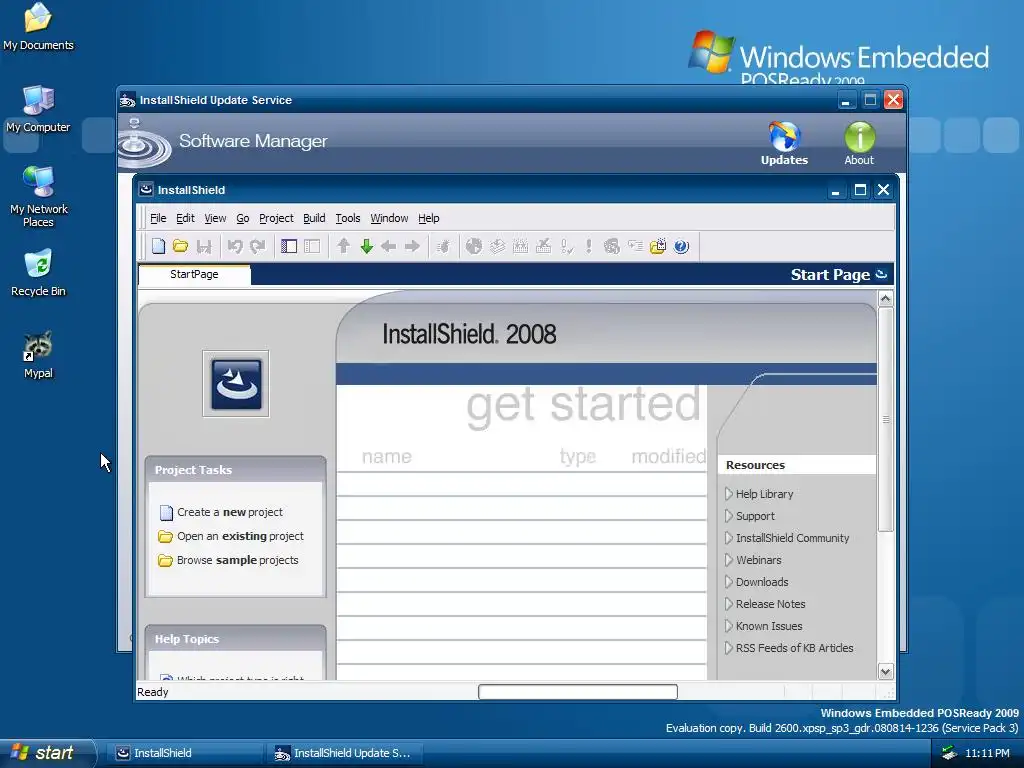Open the View menu

coord(215,218)
